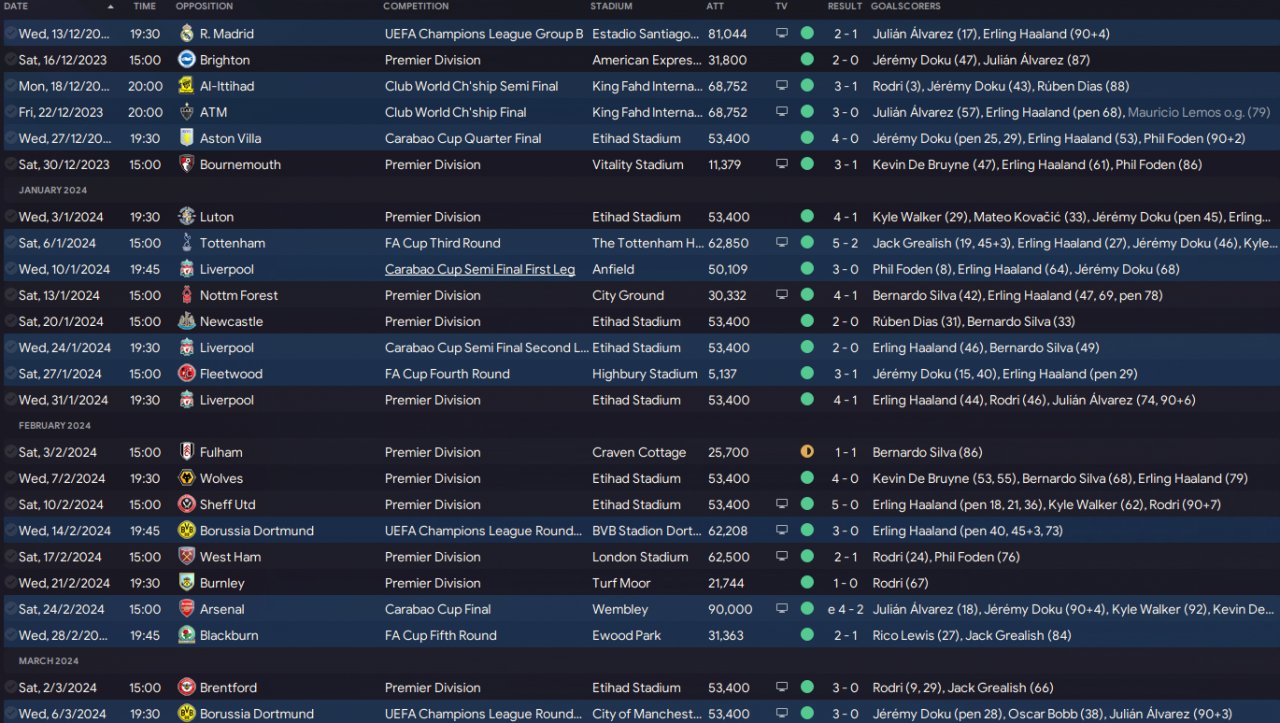Toggle the check mark beside Sat, 3/2/2024
This screenshot has width=1280, height=723.
point(10,452)
